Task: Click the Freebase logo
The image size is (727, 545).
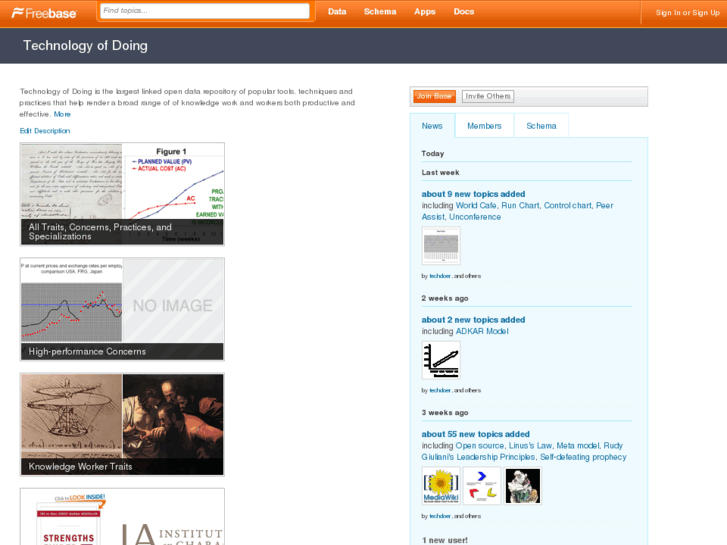Action: coord(44,13)
